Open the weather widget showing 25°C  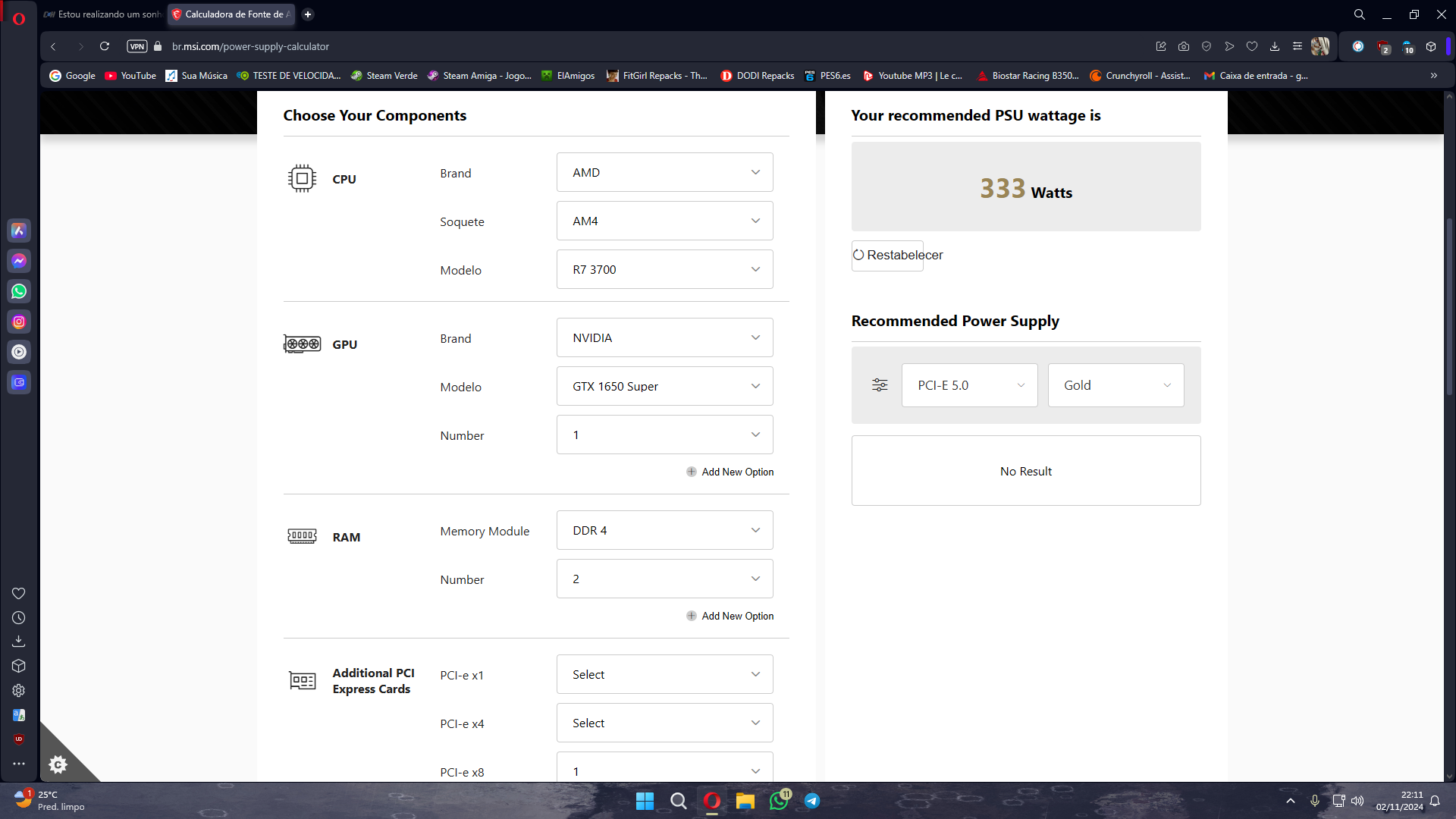(x=50, y=801)
